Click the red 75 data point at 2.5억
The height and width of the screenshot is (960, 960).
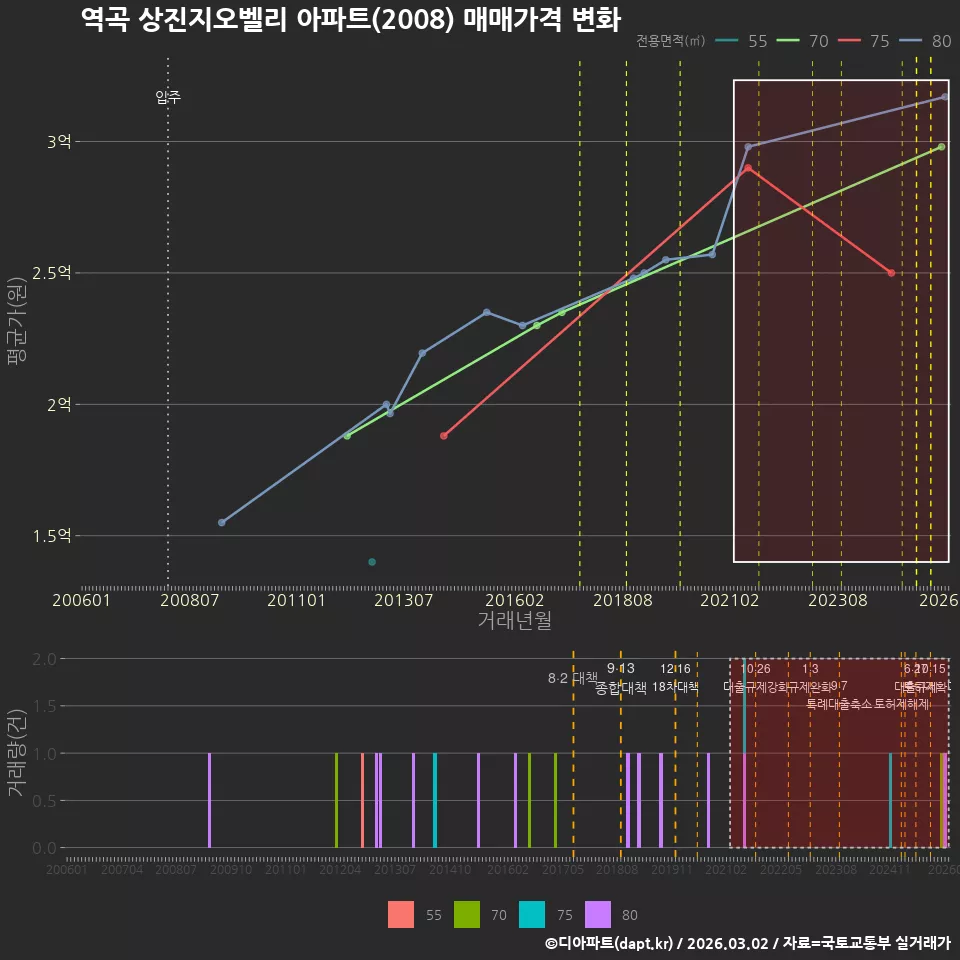(891, 273)
